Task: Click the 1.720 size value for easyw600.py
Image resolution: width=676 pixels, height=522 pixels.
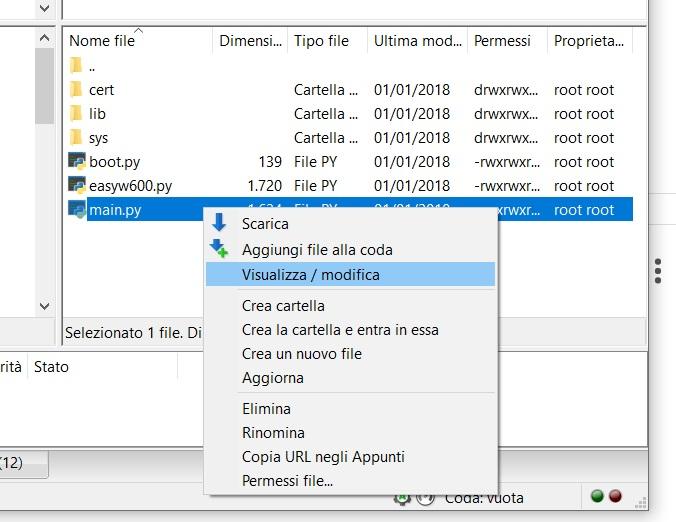Action: click(x=265, y=186)
